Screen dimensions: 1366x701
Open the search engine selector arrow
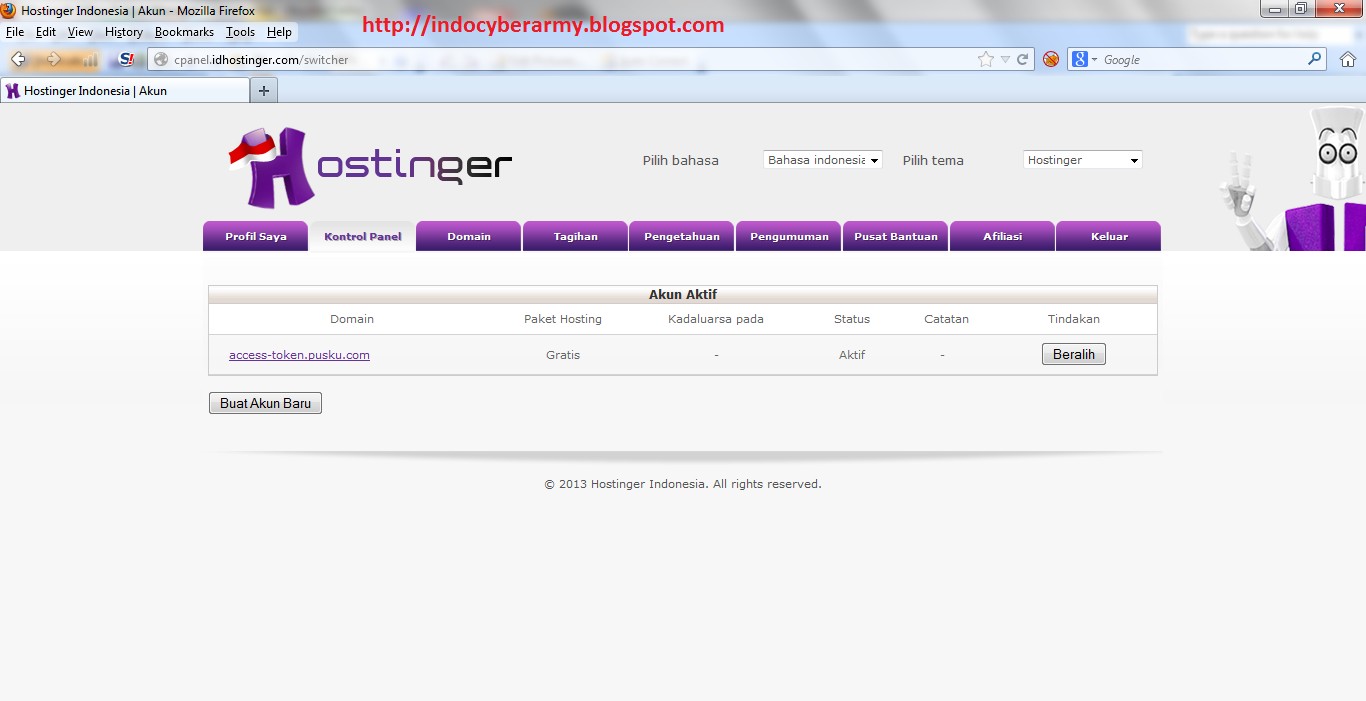pyautogui.click(x=1094, y=60)
